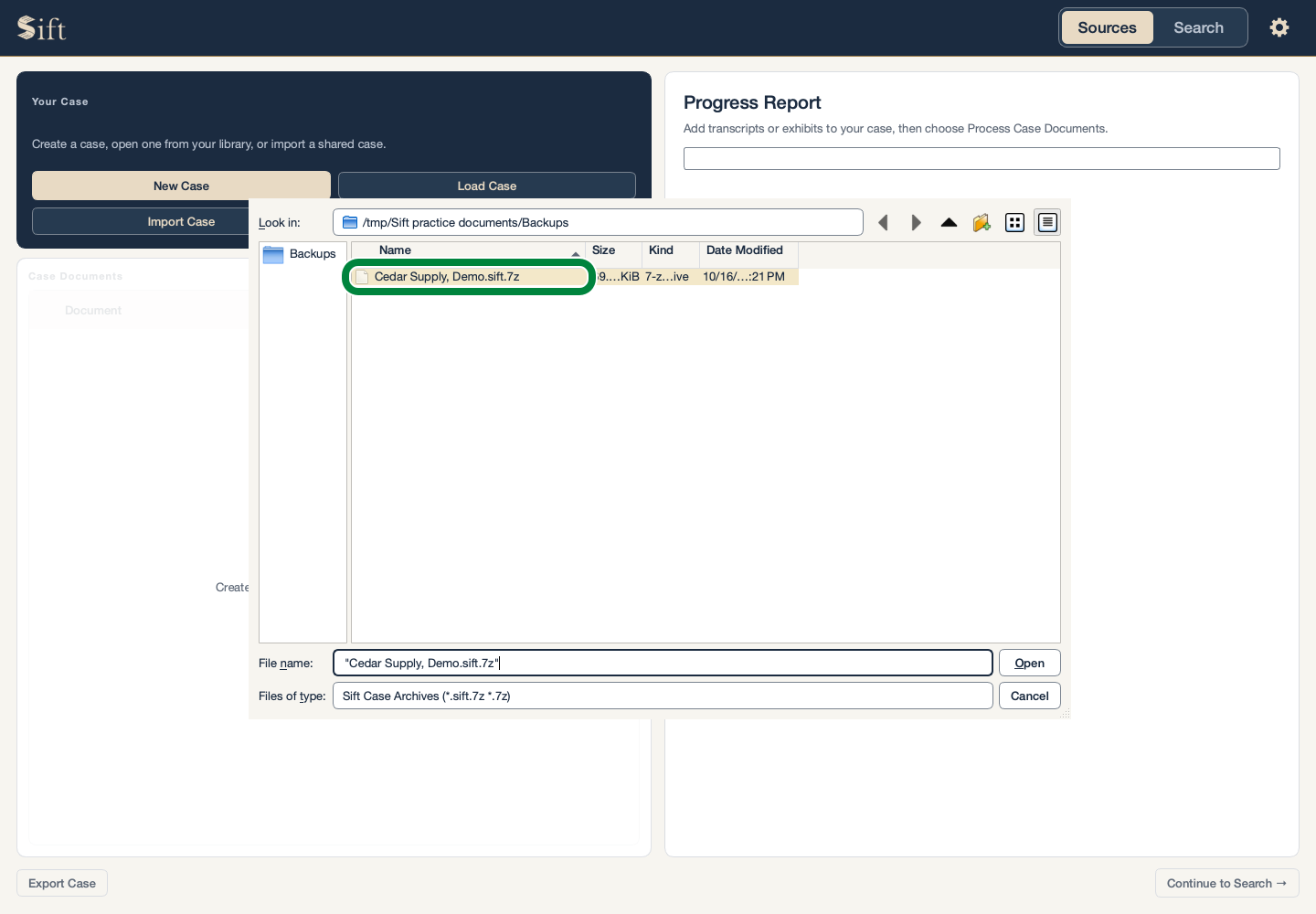Viewport: 1316px width, 914px height.
Task: Click the Import Case button
Action: point(141,221)
